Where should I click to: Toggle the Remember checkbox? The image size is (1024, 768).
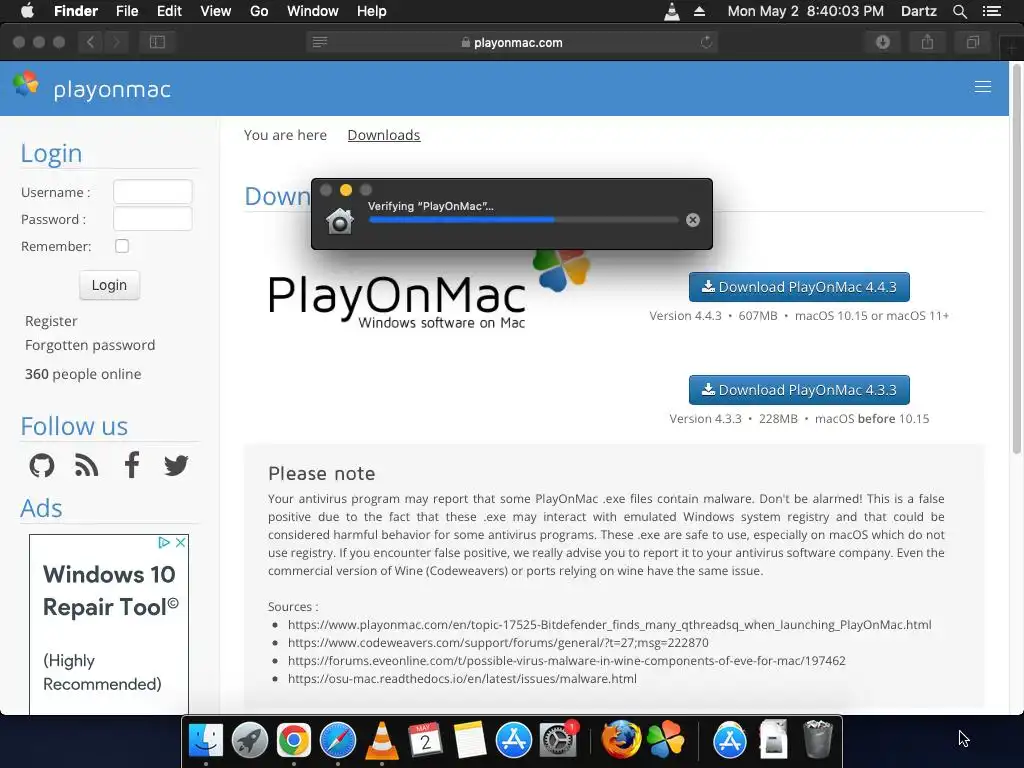(x=121, y=246)
